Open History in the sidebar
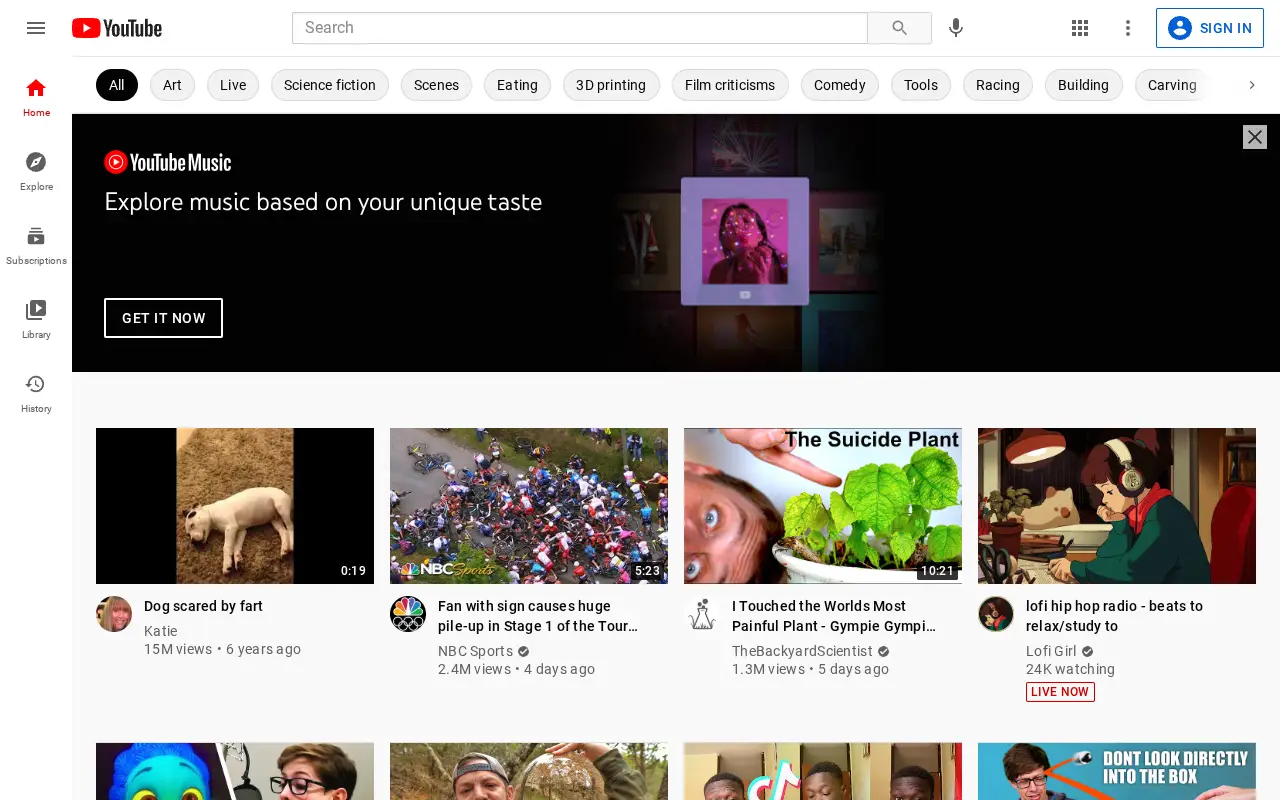Image resolution: width=1280 pixels, height=800 pixels. click(x=36, y=393)
